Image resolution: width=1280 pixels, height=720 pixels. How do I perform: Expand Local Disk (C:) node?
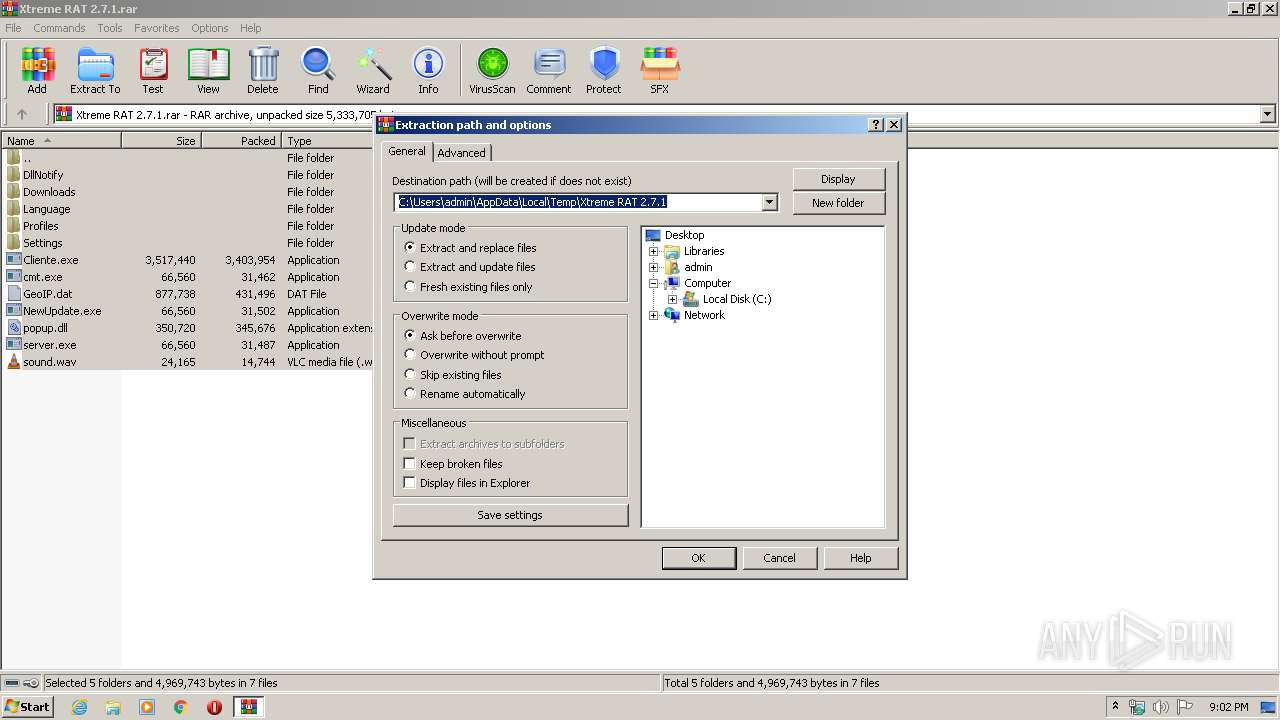672,299
